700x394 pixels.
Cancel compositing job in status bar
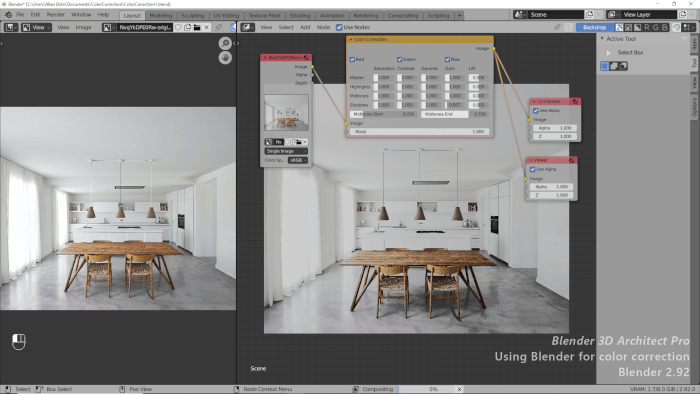coord(459,389)
